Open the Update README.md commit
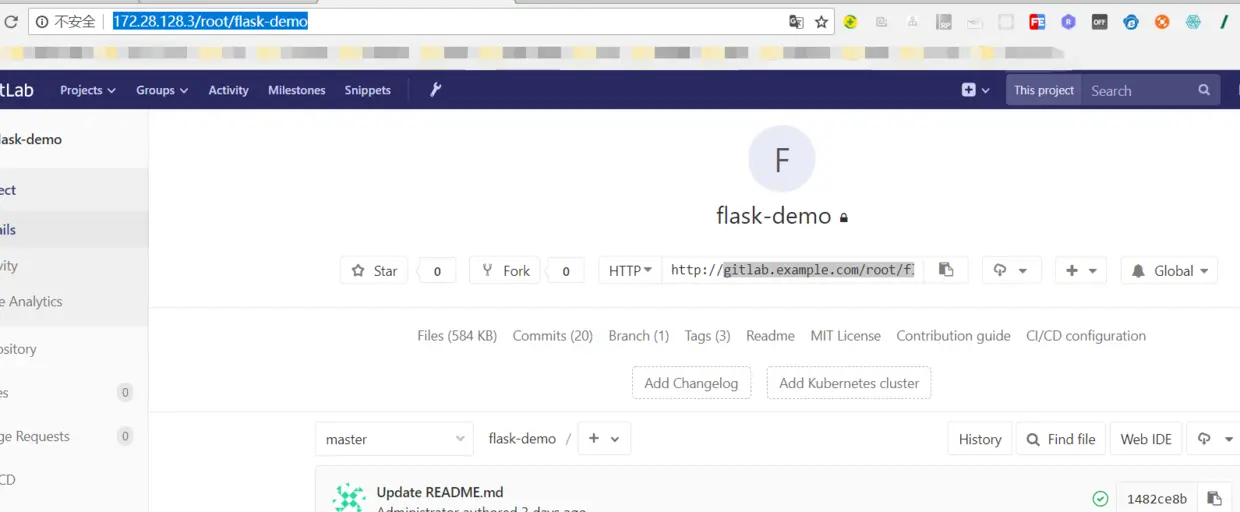 [440, 492]
